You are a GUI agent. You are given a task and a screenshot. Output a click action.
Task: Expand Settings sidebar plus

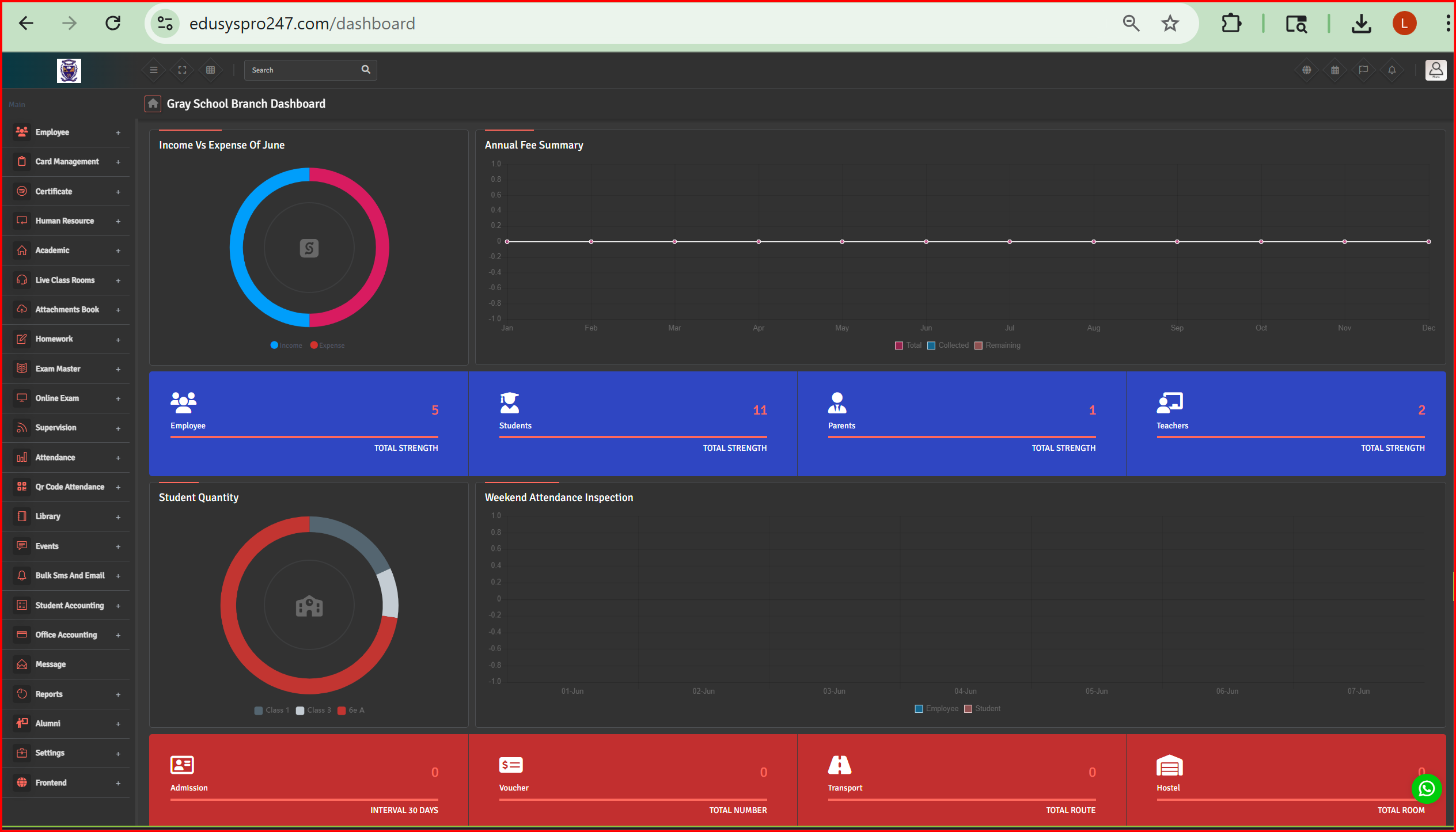[x=118, y=753]
